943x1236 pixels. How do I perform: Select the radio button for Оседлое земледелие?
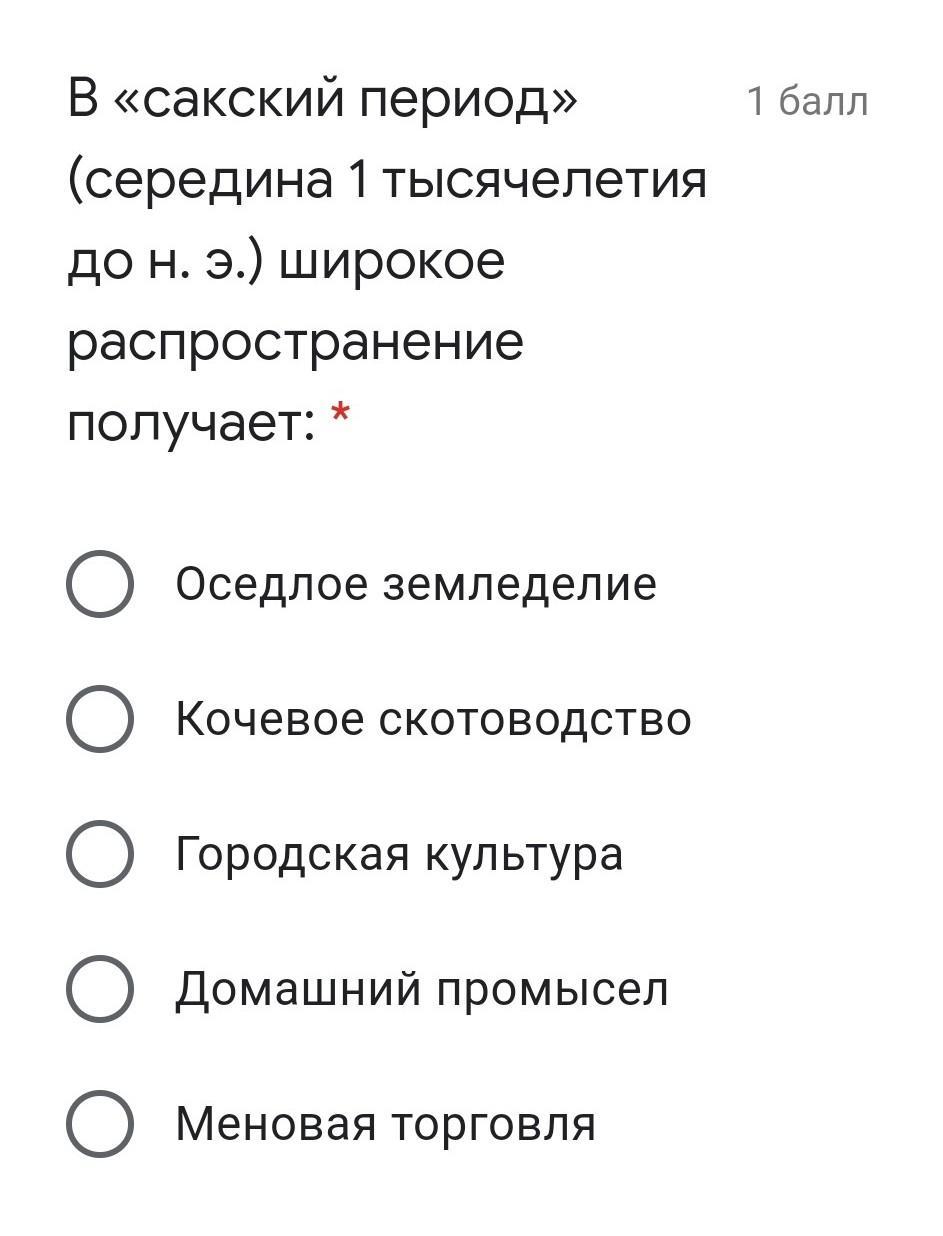point(100,584)
